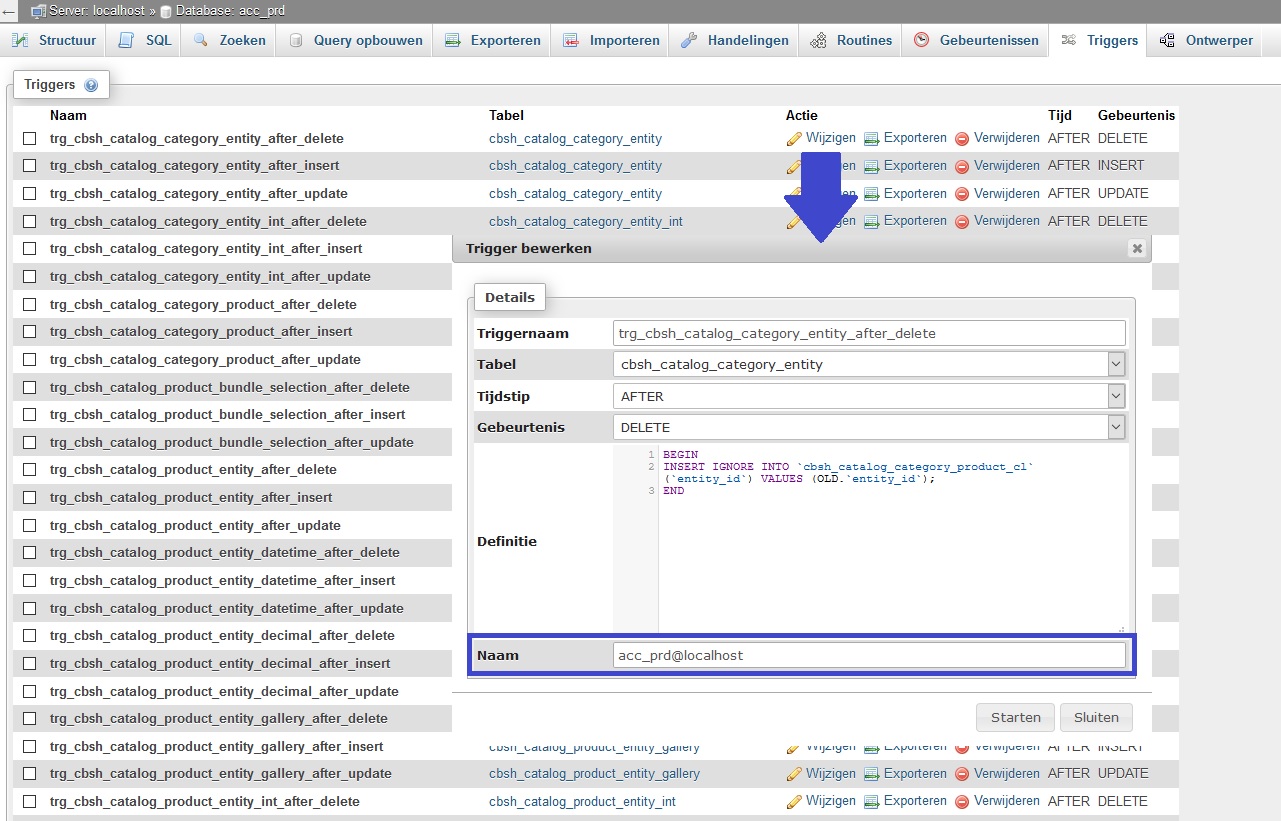
Task: Click the back arrow icon before Server
Action: (x=9, y=11)
